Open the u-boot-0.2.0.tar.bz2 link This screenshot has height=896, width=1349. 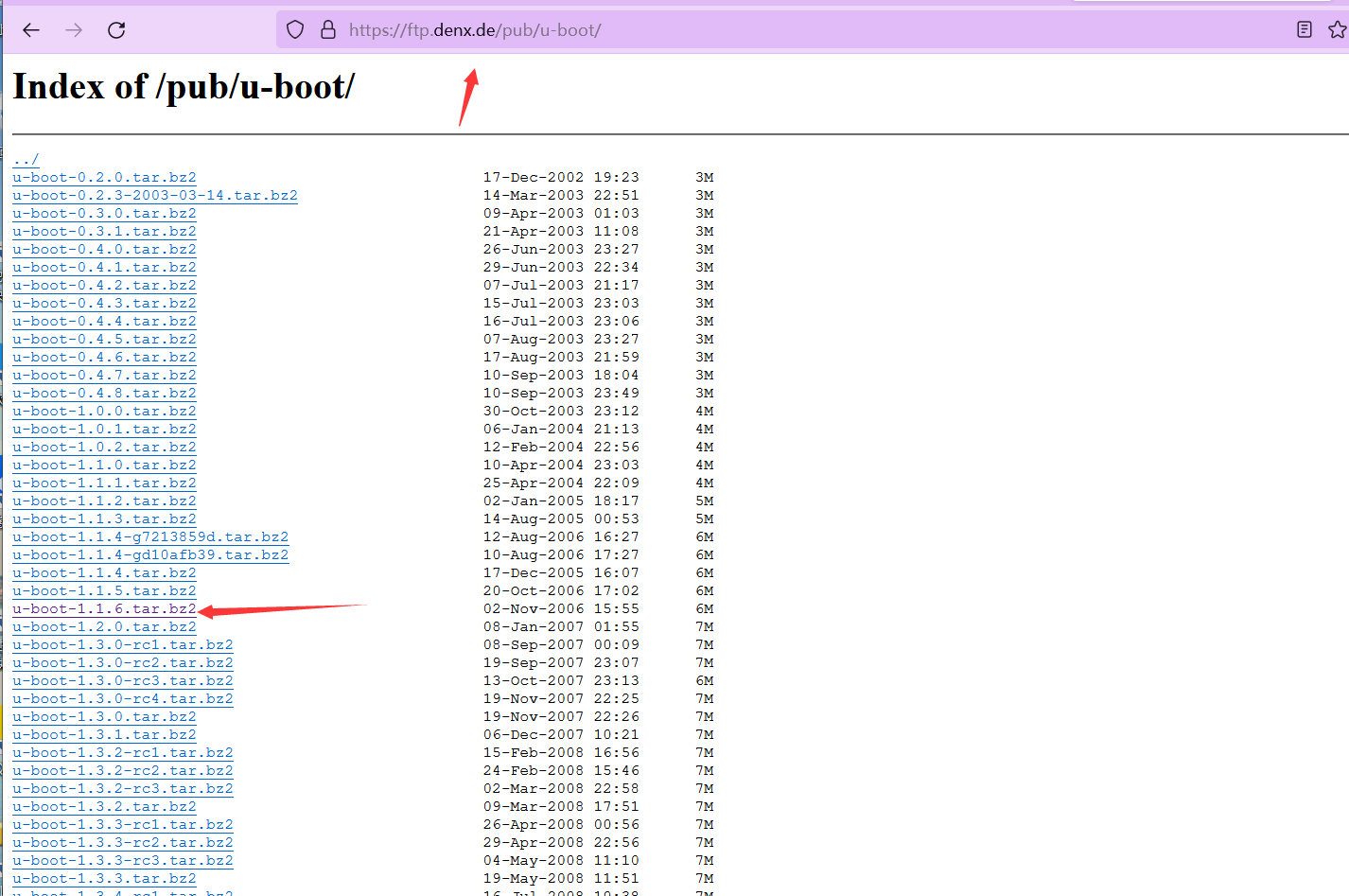click(104, 177)
